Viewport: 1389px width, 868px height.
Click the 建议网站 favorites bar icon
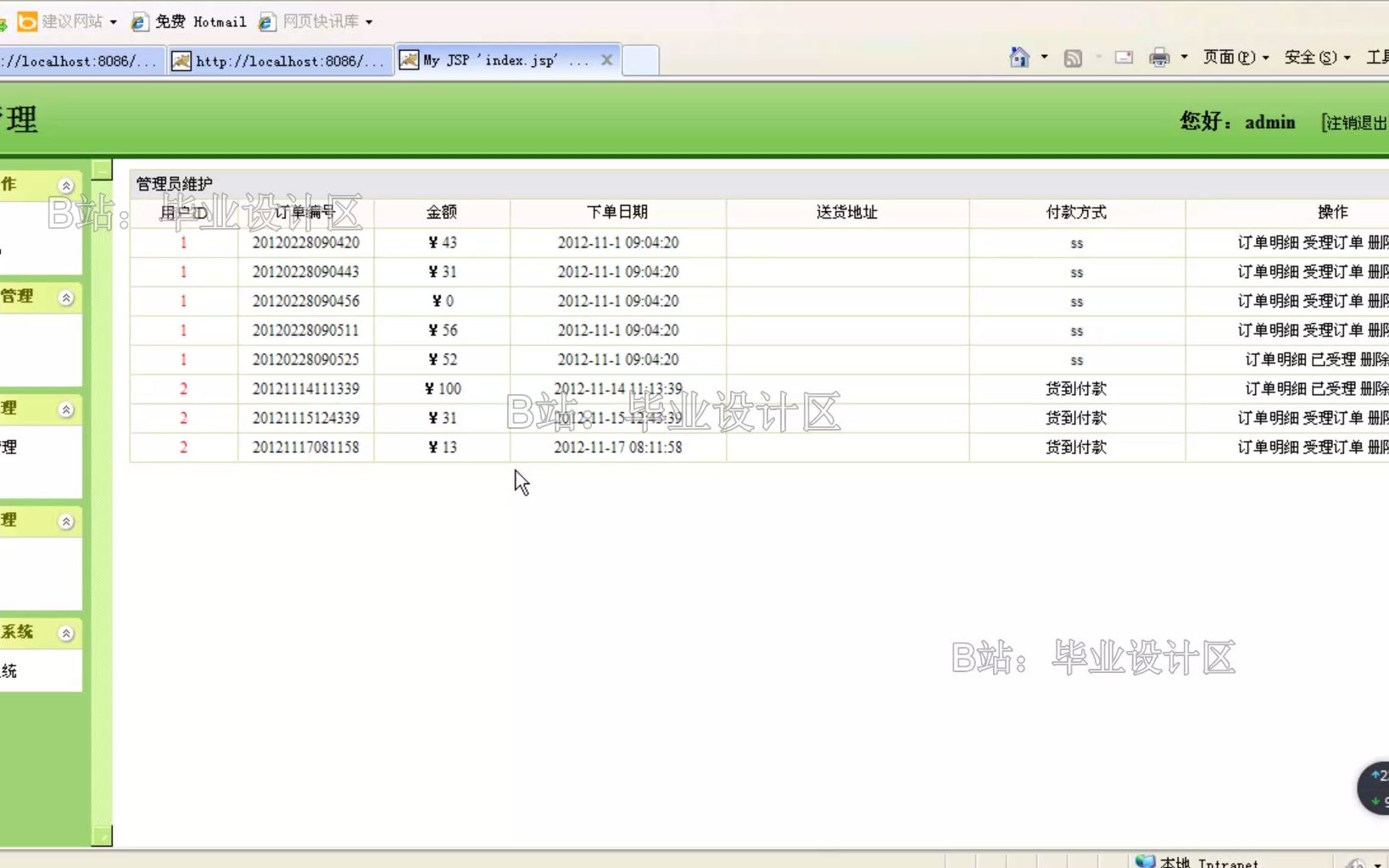coord(28,21)
